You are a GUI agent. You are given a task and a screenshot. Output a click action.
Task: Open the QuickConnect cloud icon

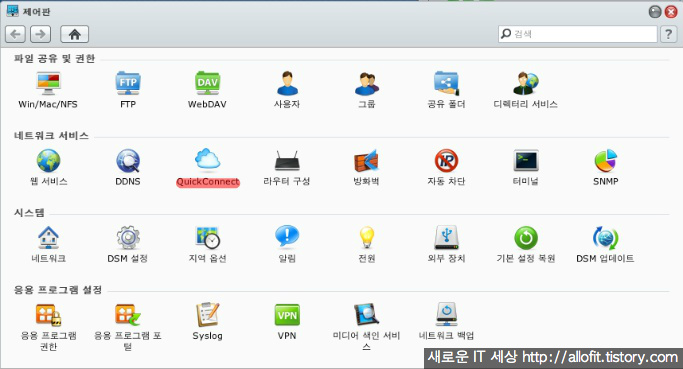point(207,159)
